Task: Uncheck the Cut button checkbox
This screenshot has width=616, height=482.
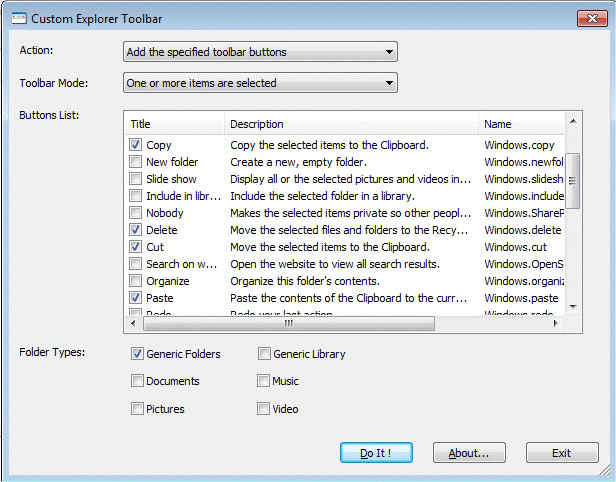Action: (136, 247)
